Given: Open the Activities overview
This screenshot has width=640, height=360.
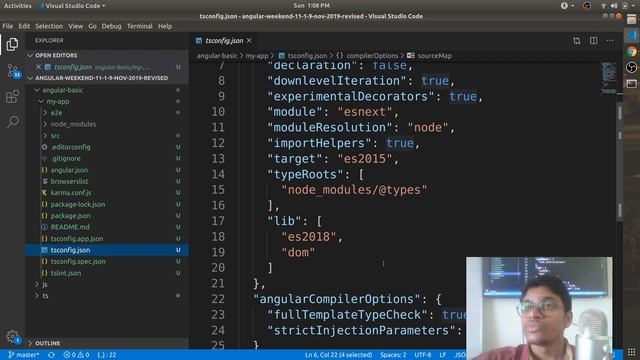Looking at the screenshot, I should 18,6.
